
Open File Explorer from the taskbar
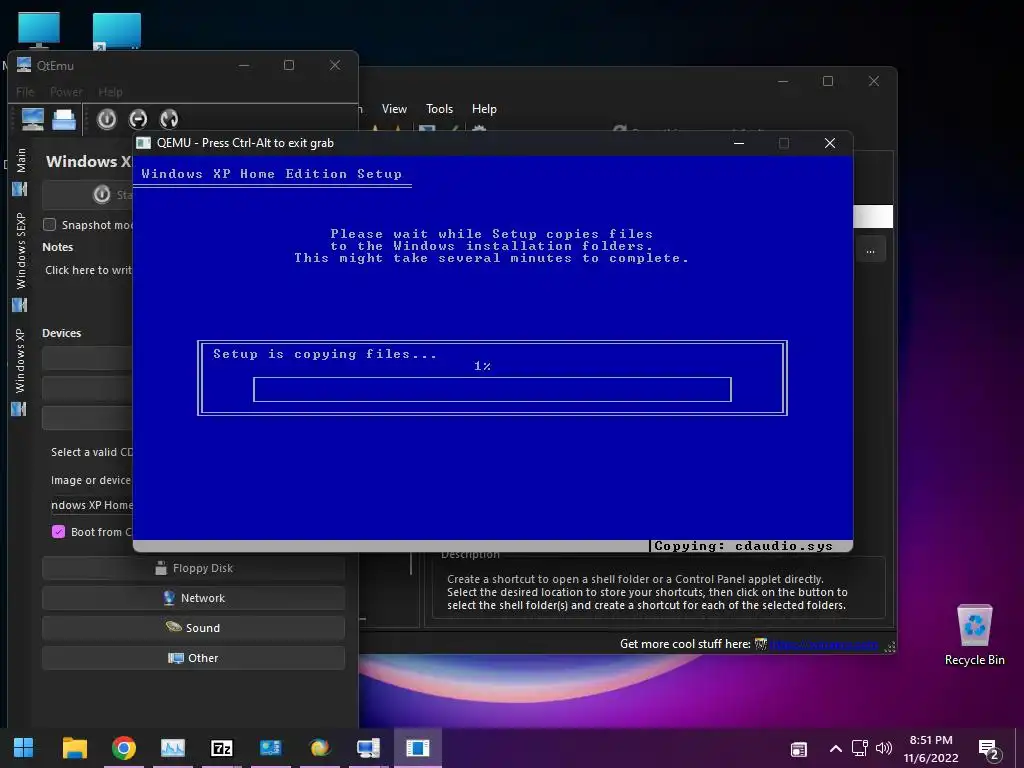pyautogui.click(x=74, y=748)
